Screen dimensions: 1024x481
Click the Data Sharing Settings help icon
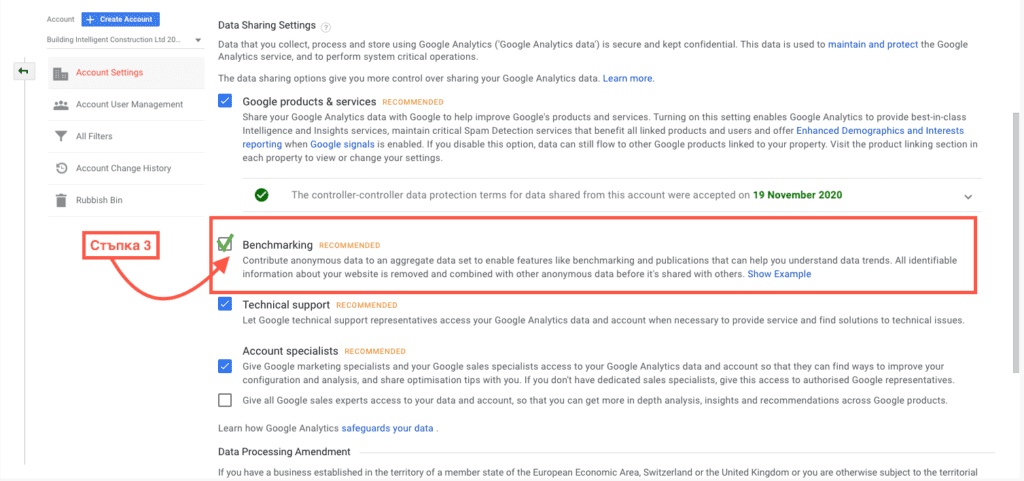pos(327,26)
